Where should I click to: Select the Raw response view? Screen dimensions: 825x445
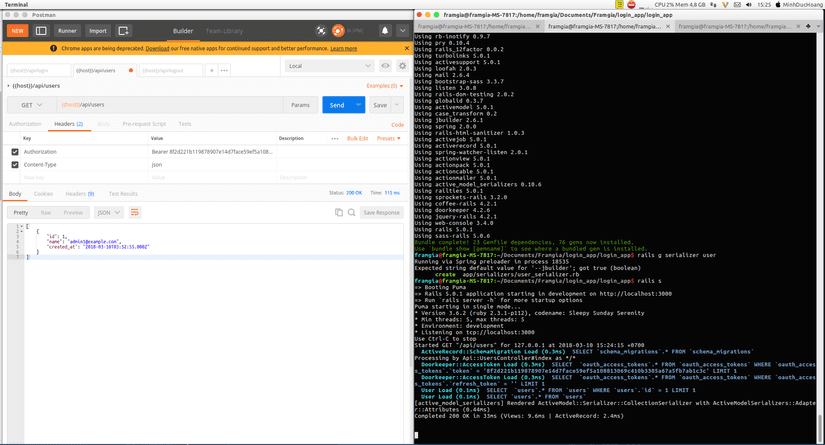[x=46, y=212]
